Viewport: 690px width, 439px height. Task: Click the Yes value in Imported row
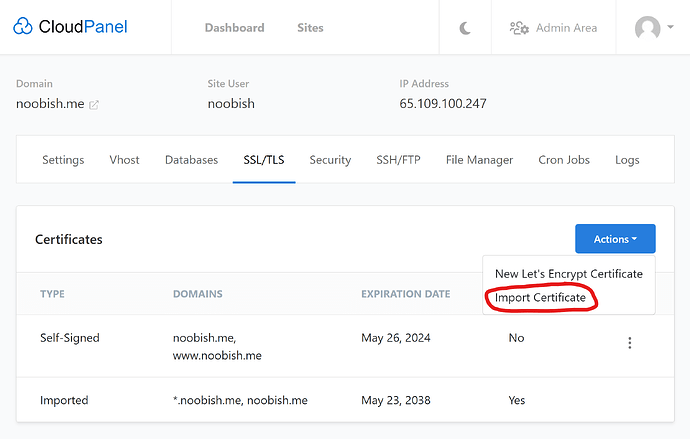tap(517, 400)
